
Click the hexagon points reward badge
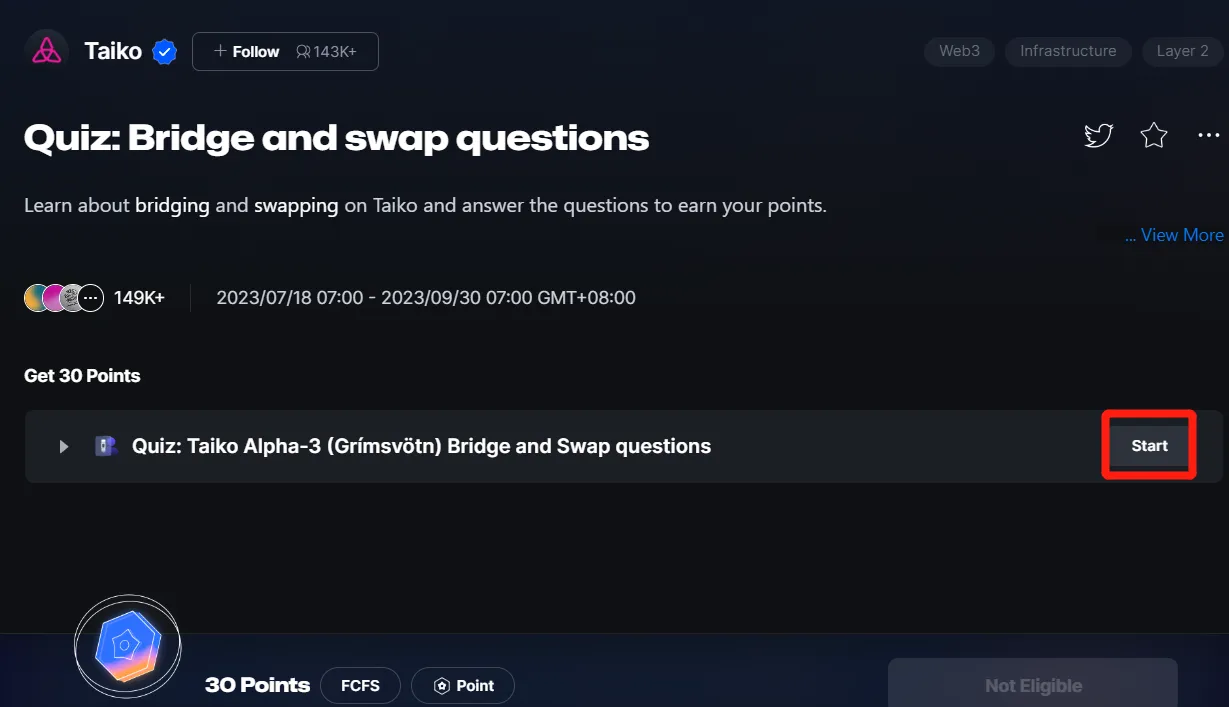click(127, 647)
